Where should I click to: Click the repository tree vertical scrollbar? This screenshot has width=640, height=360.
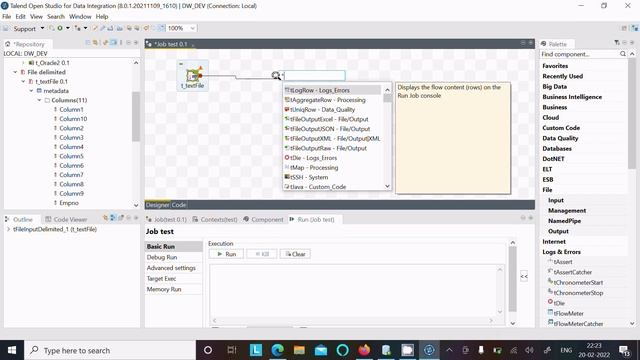pos(136,116)
